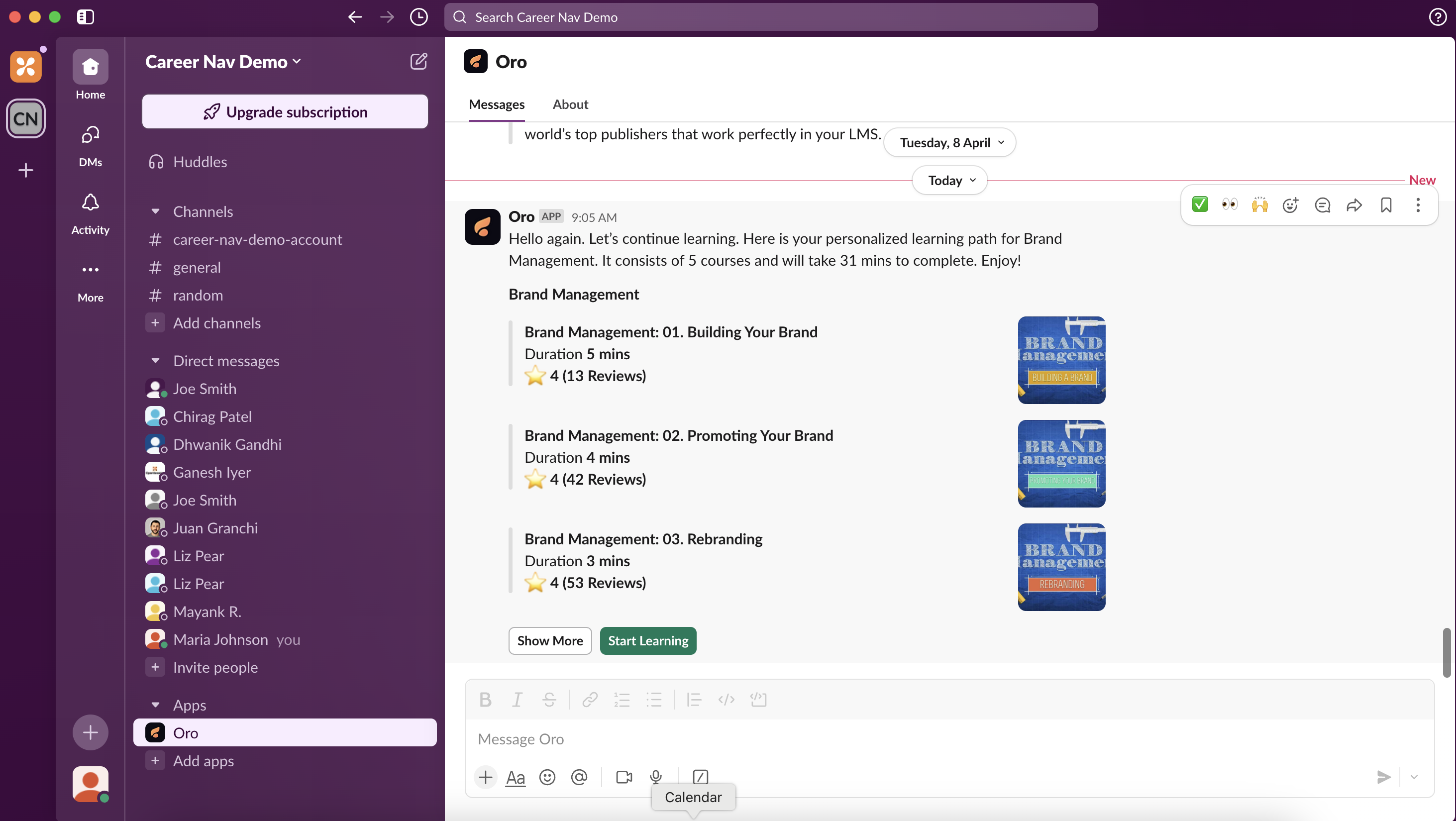Insert an ordered list
1456x821 pixels.
pyautogui.click(x=622, y=700)
